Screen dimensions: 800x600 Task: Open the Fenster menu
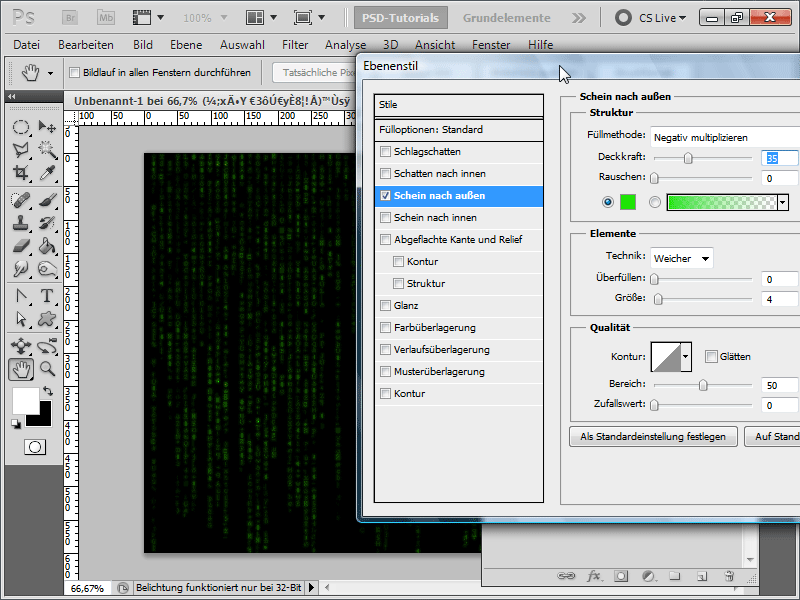491,45
